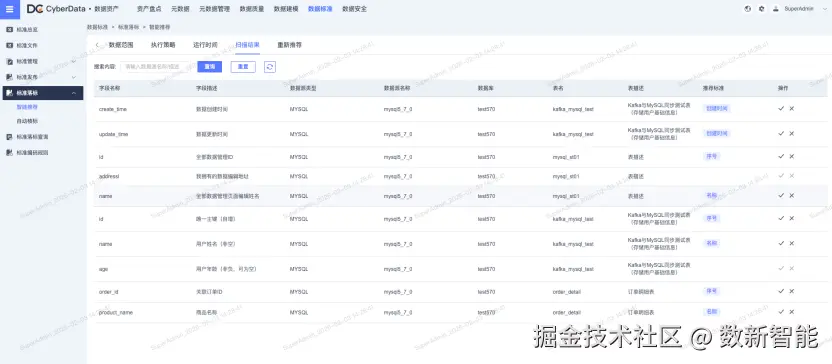Expand the 标准发布 sidebar chevron
The width and height of the screenshot is (832, 364).
74,77
